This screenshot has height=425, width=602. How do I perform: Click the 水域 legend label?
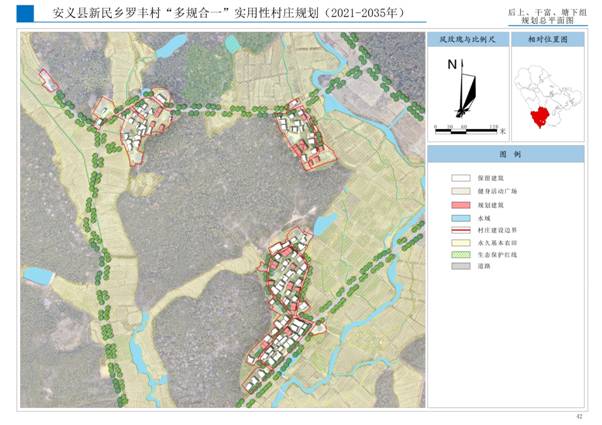(484, 218)
